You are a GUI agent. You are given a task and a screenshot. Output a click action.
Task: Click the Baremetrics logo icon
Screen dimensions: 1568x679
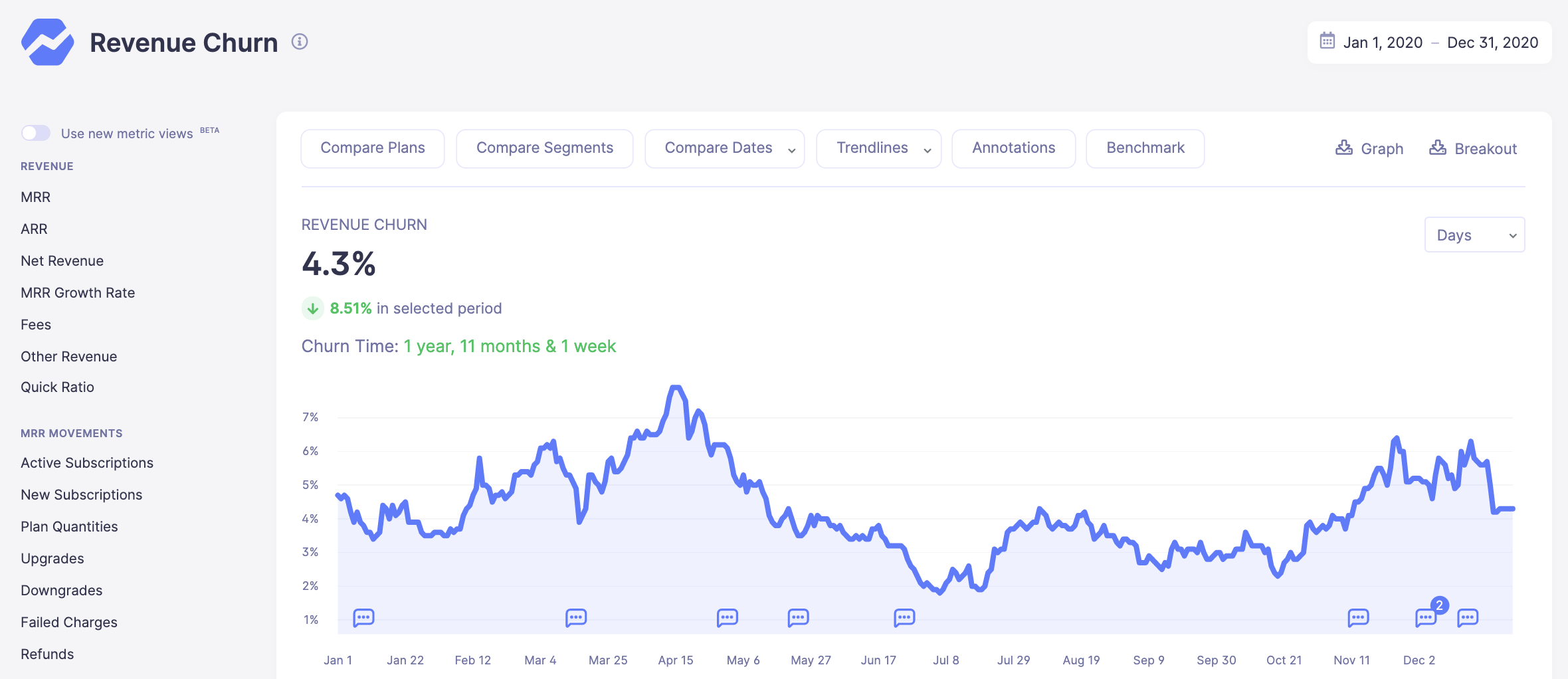(47, 42)
